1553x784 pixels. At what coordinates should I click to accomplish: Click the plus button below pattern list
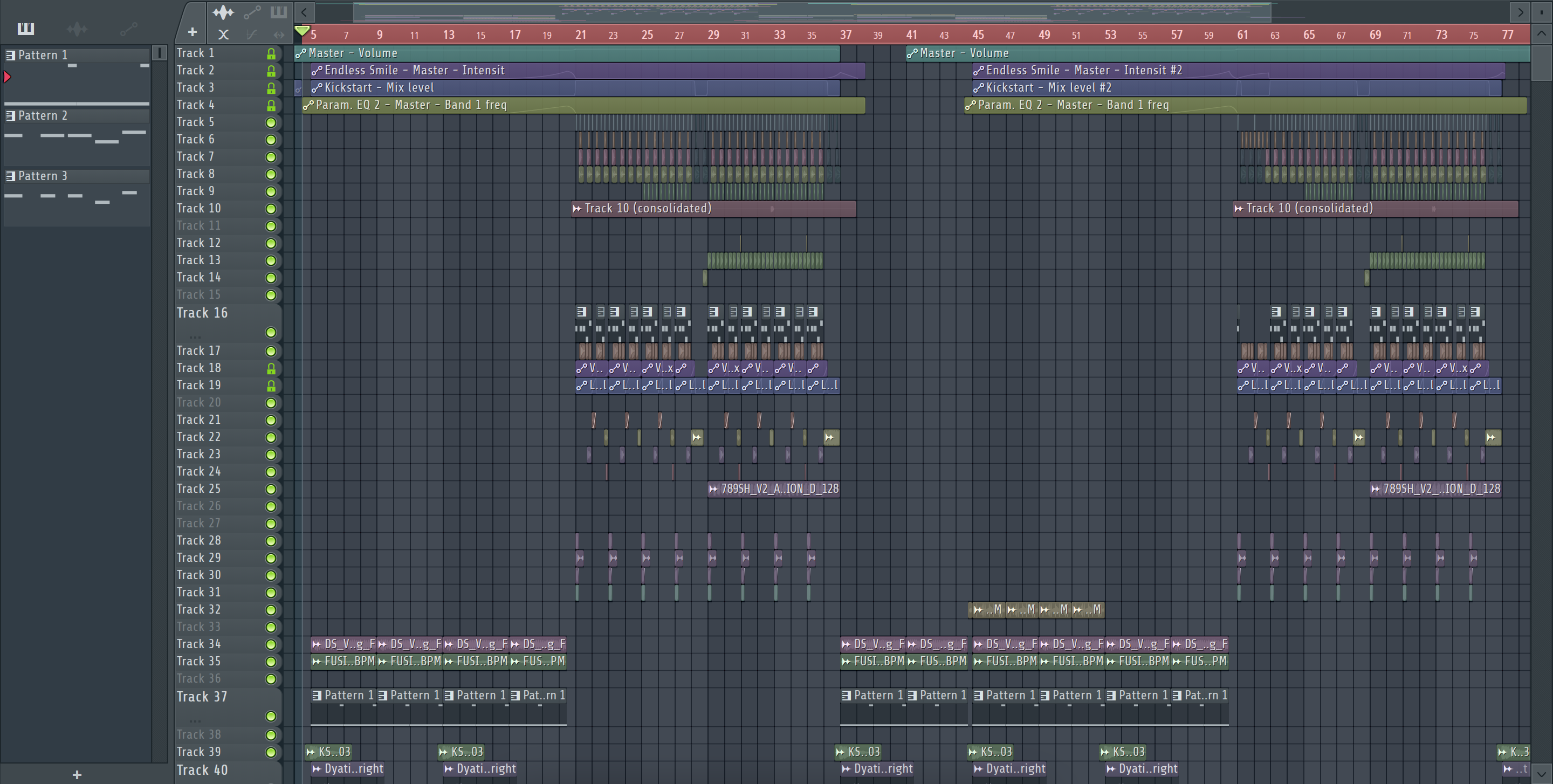(77, 774)
